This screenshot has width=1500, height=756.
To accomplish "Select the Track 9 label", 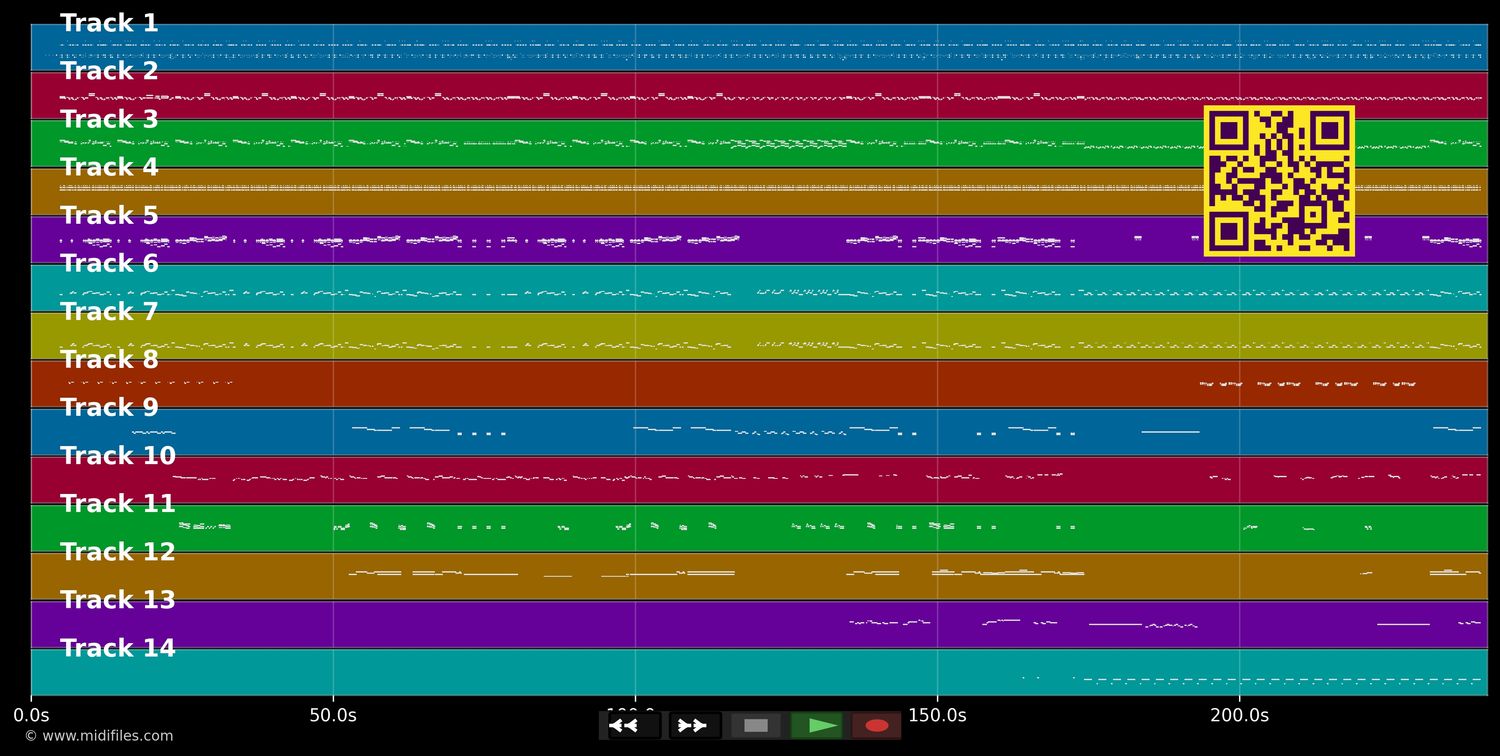I will click(109, 407).
